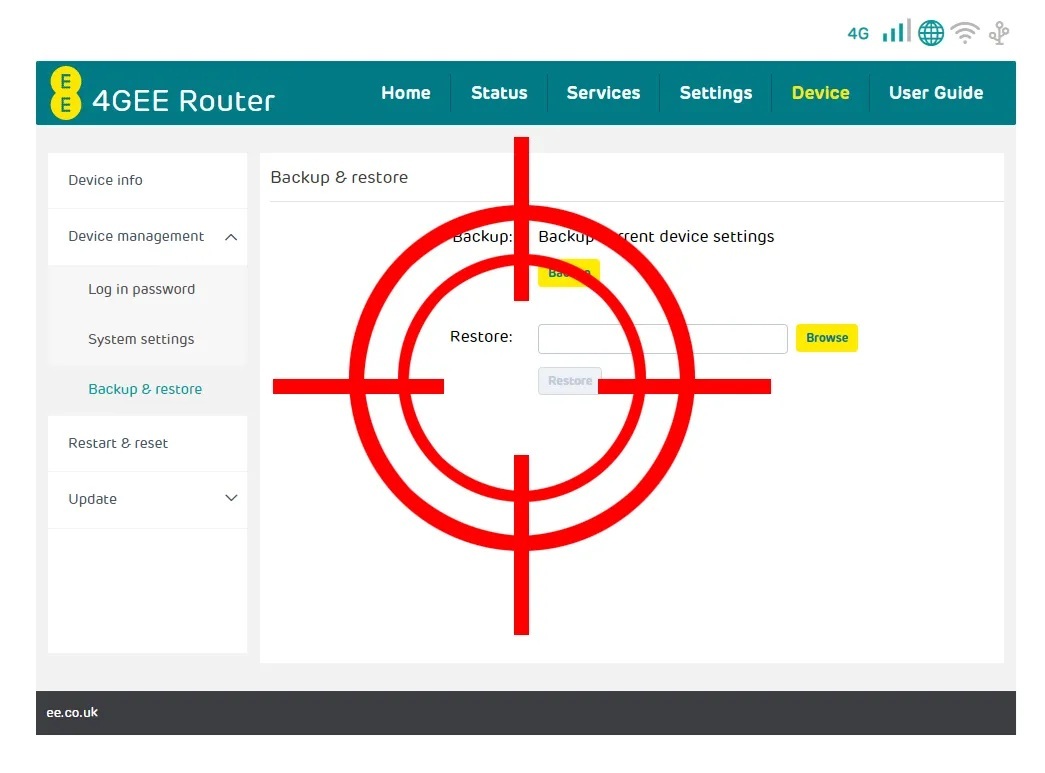Select Device info in the sidebar

[105, 180]
